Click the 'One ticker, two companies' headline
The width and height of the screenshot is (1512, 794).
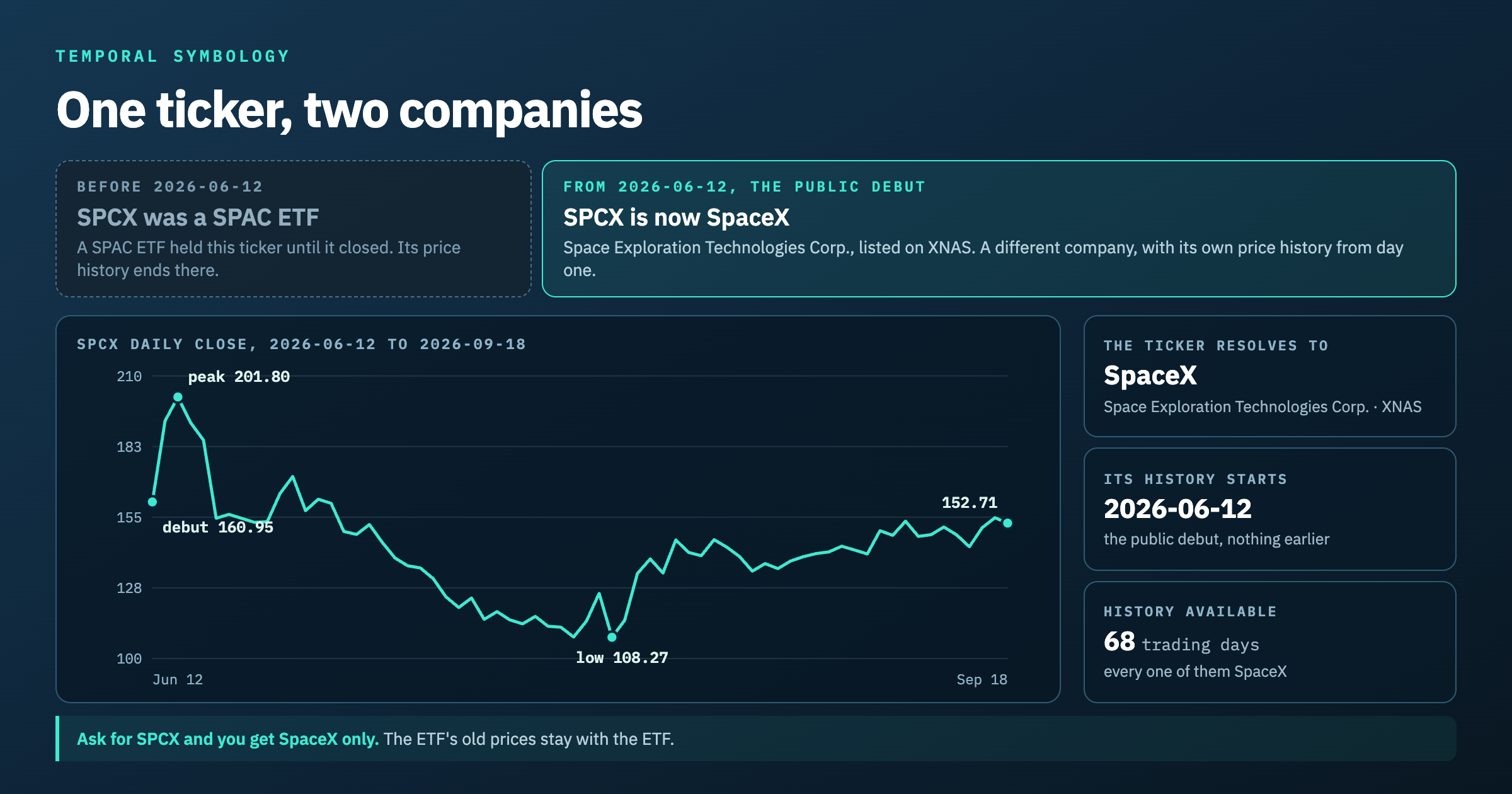[349, 110]
